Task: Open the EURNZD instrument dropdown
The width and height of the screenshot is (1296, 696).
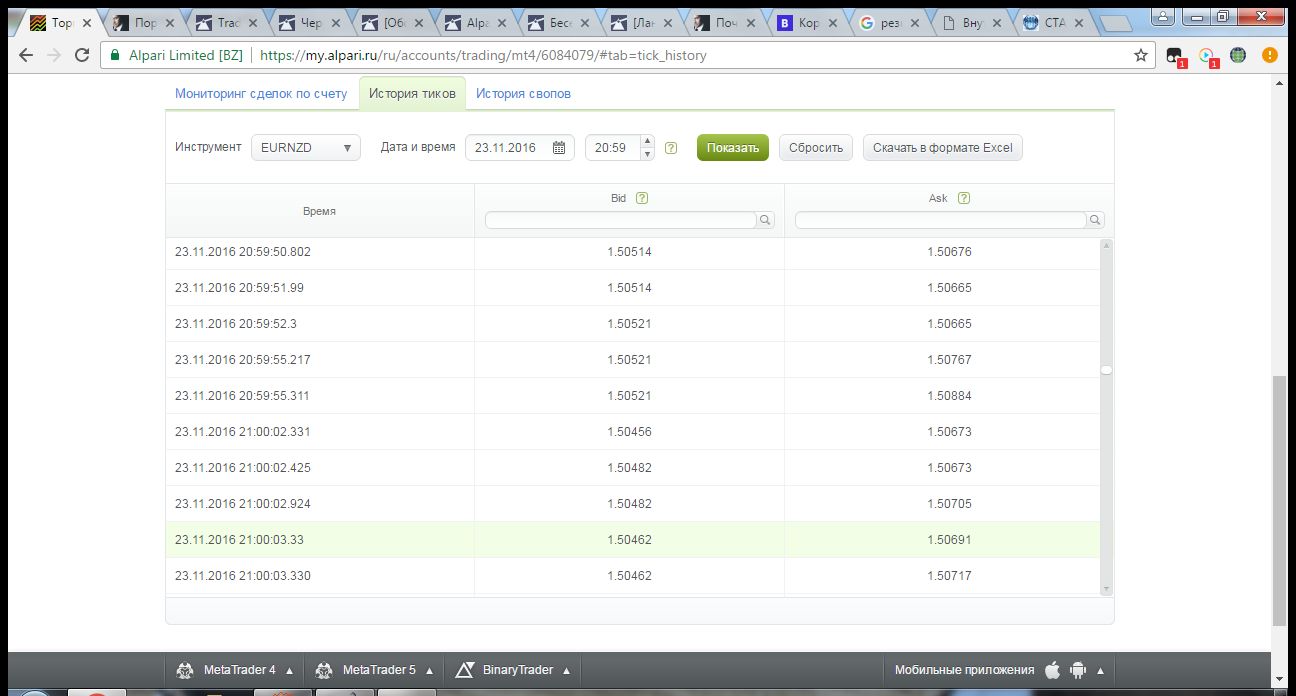Action: tap(305, 148)
